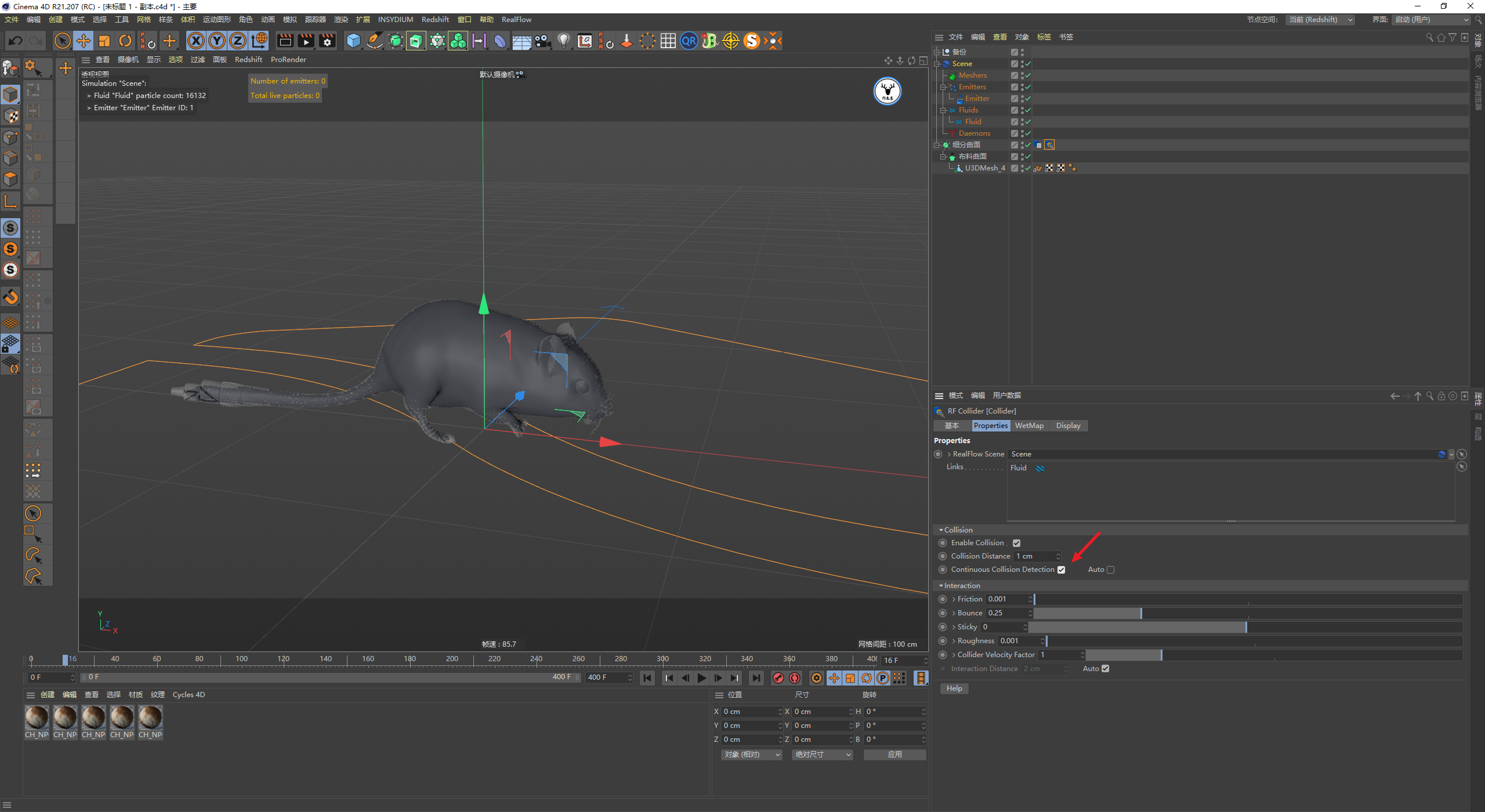Collapse the Collision section
This screenshot has height=812, width=1485.
click(x=941, y=530)
